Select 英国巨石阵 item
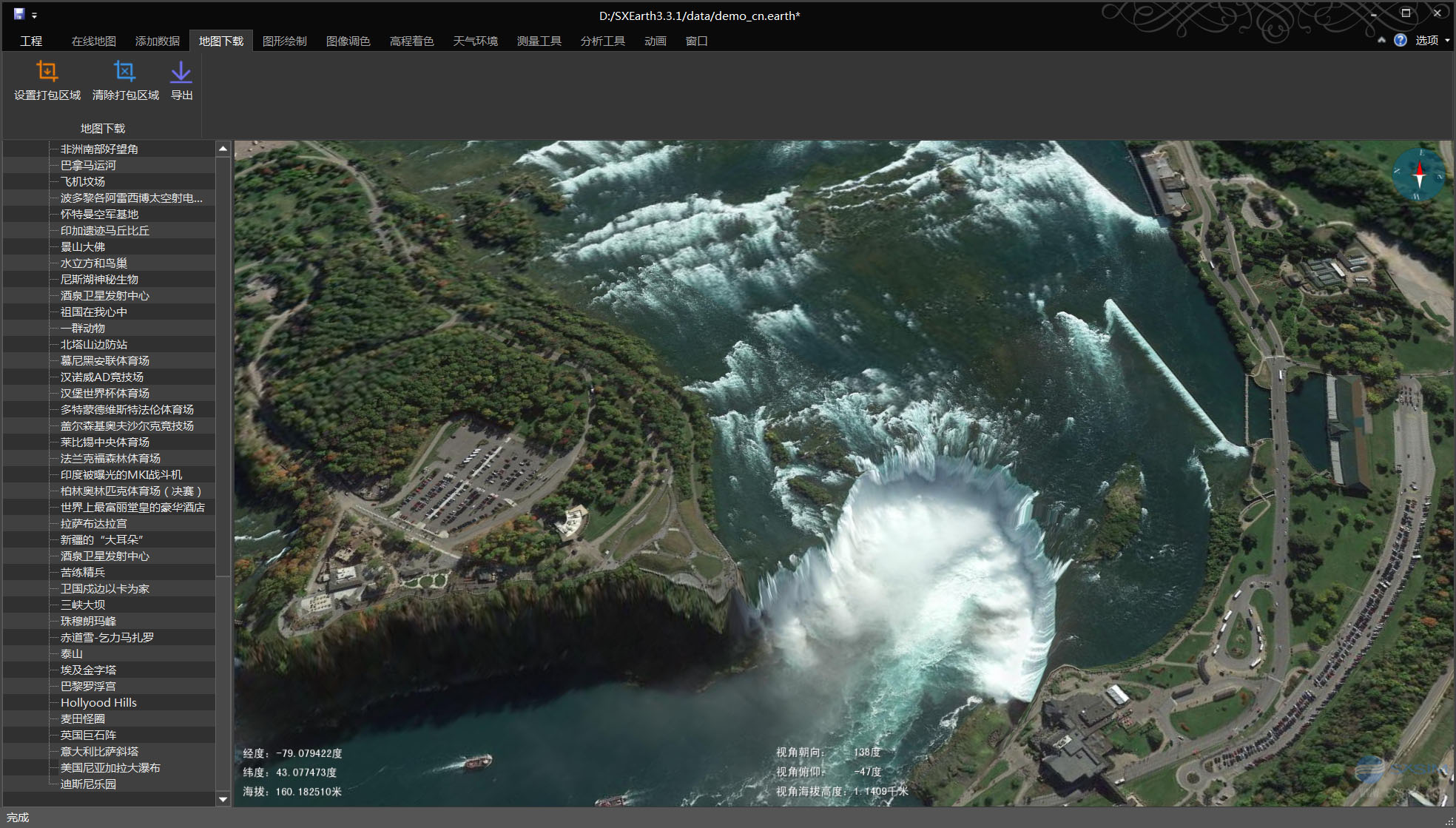This screenshot has width=1456, height=828. (x=88, y=735)
